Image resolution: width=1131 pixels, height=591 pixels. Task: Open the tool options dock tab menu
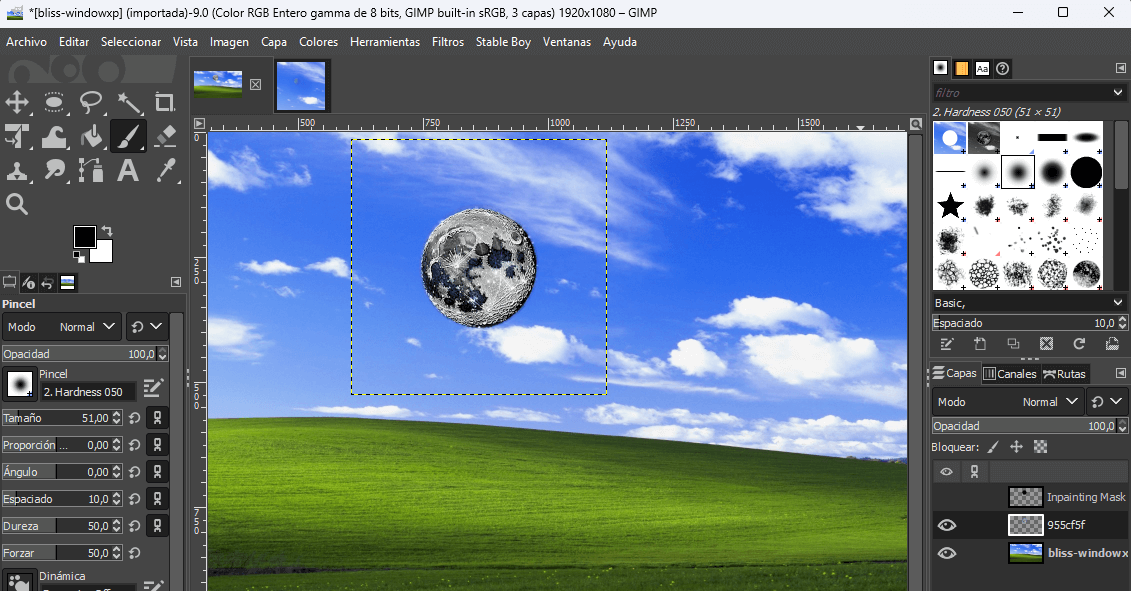(175, 282)
